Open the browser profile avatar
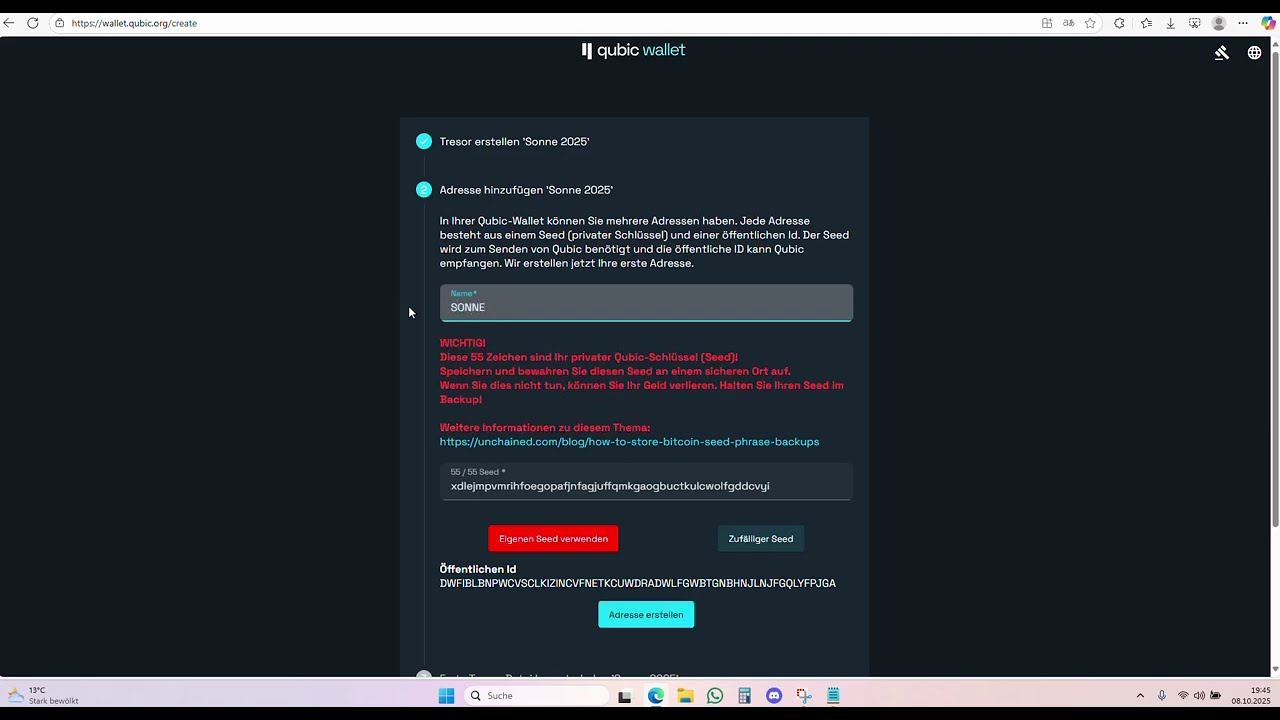1280x720 pixels. click(x=1218, y=23)
